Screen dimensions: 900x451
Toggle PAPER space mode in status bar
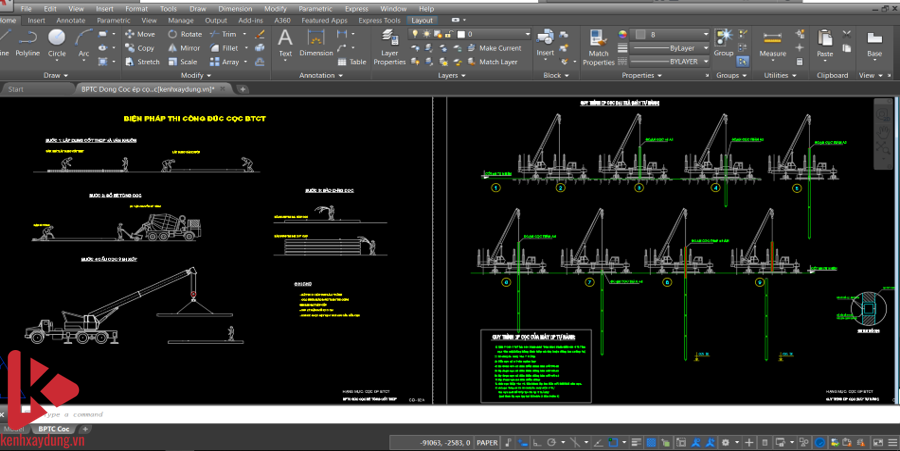[487, 441]
